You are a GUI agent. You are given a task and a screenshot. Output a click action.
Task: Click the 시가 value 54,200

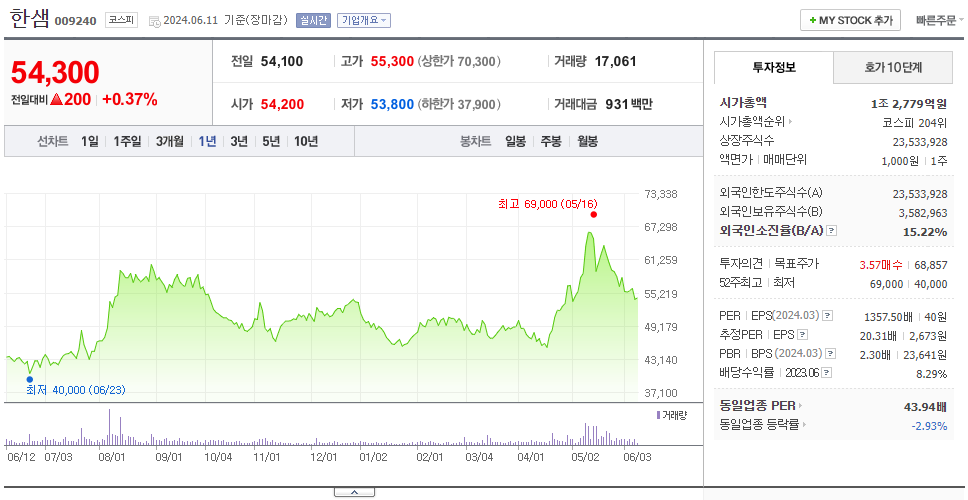(282, 104)
